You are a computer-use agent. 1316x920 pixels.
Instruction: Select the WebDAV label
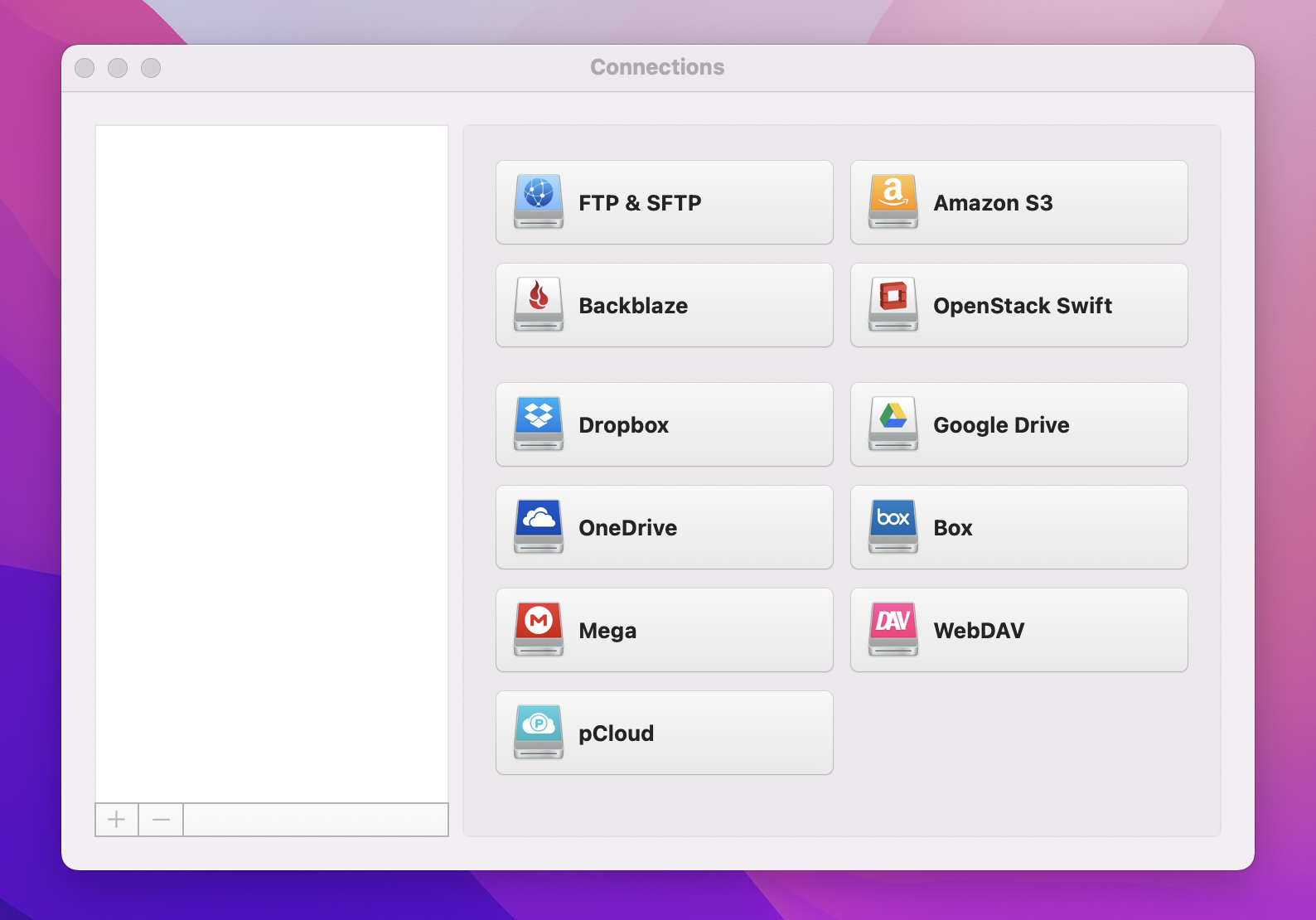click(x=979, y=631)
